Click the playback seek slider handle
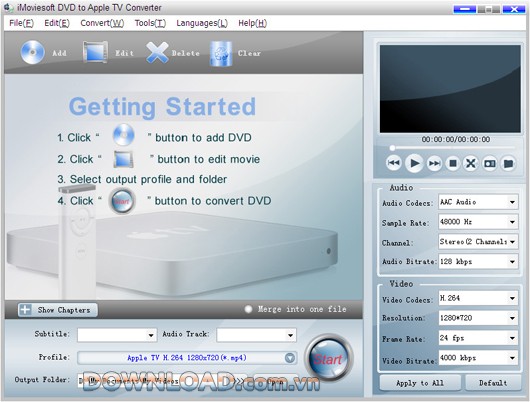530x402 pixels. tap(392, 148)
